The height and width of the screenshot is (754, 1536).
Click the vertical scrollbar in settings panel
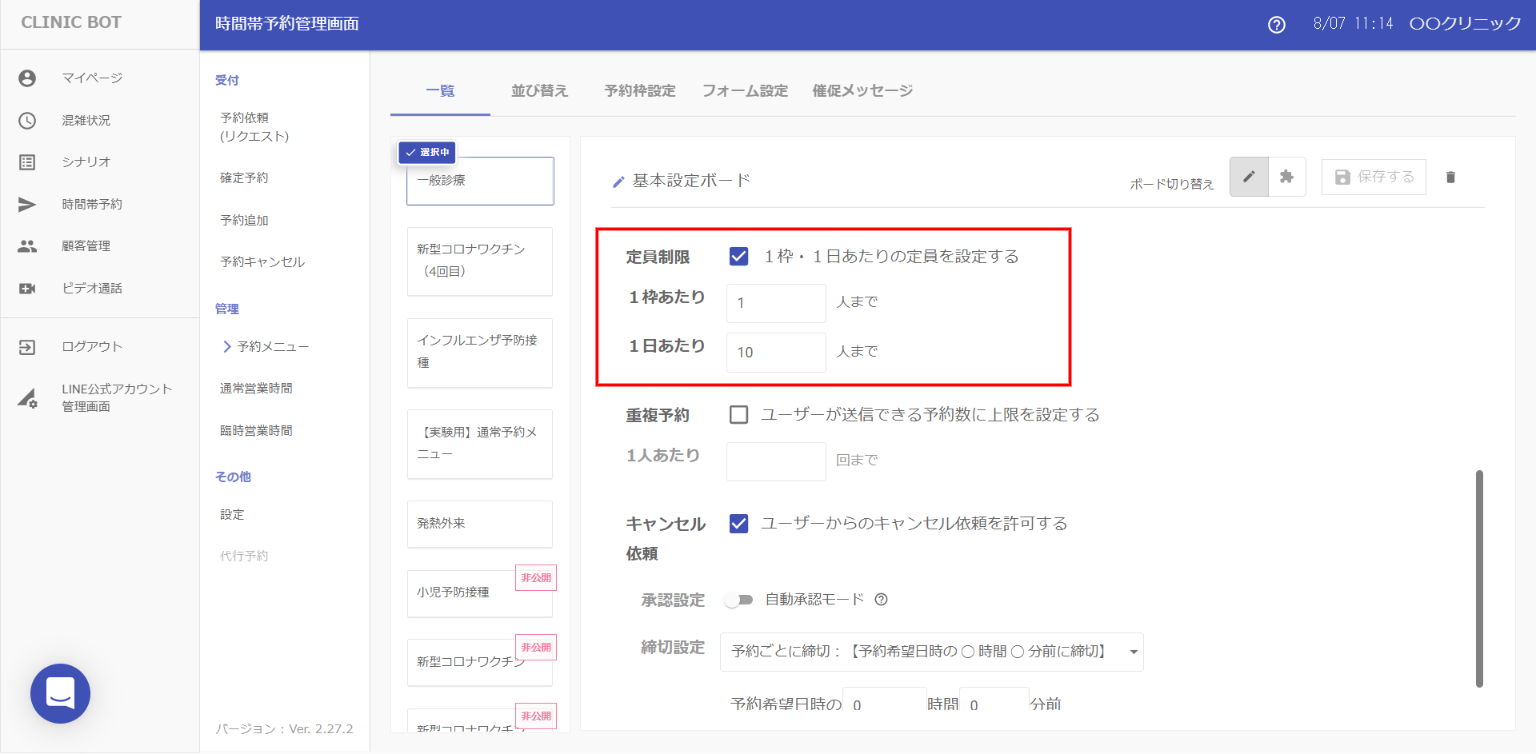tap(1479, 578)
